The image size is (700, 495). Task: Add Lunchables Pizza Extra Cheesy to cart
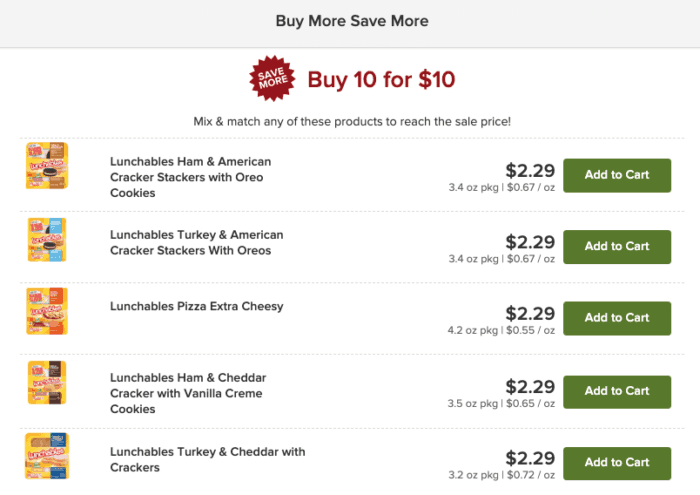coord(616,318)
